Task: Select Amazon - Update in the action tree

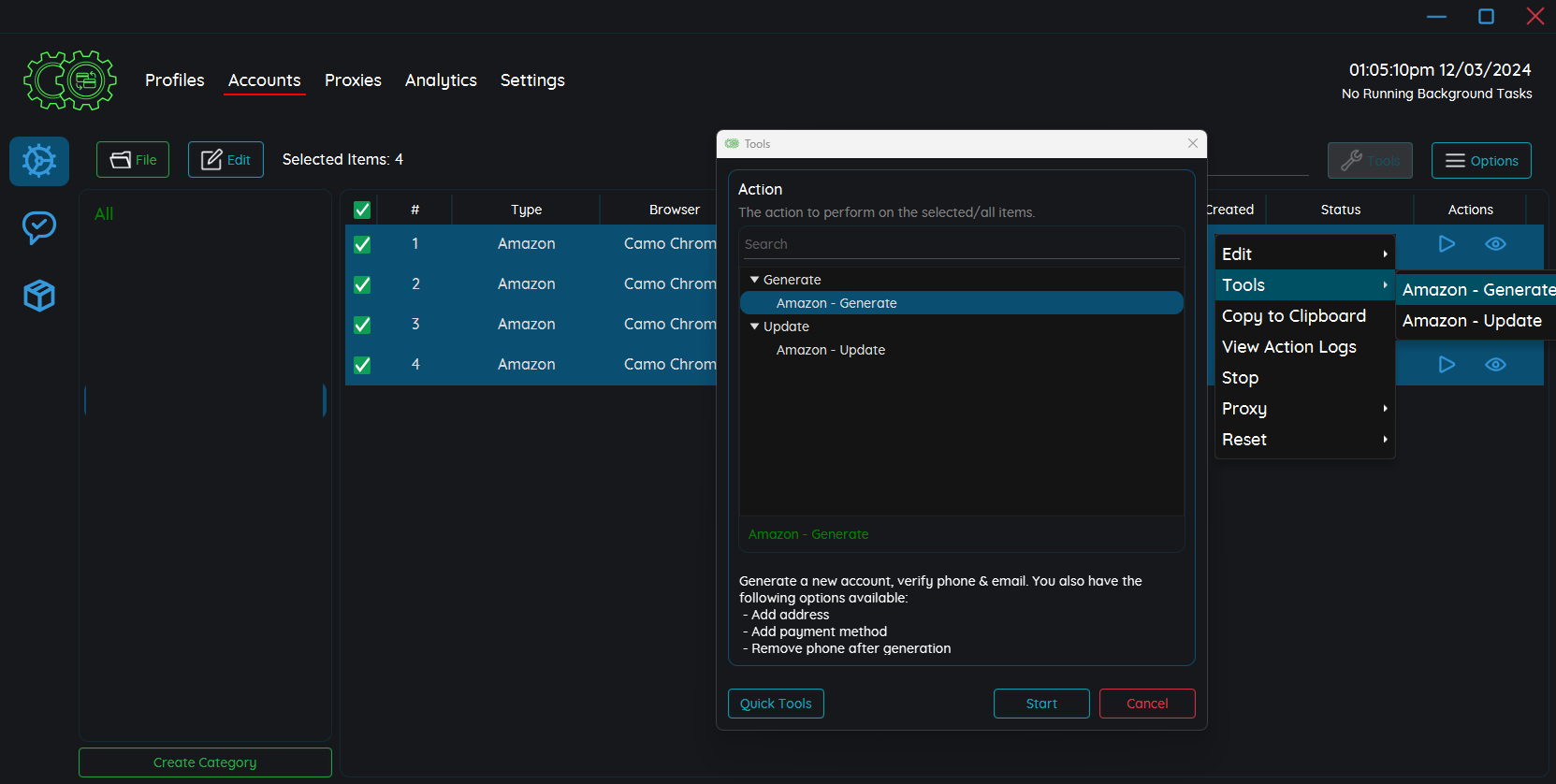Action: click(x=830, y=350)
